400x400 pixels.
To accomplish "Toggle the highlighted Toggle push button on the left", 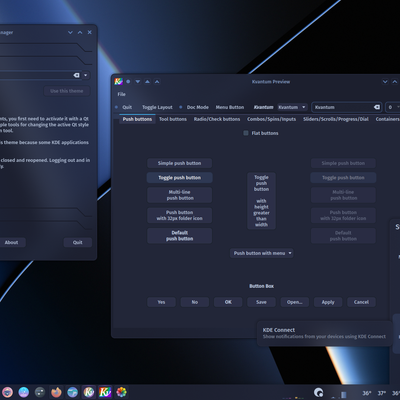I will tap(179, 178).
